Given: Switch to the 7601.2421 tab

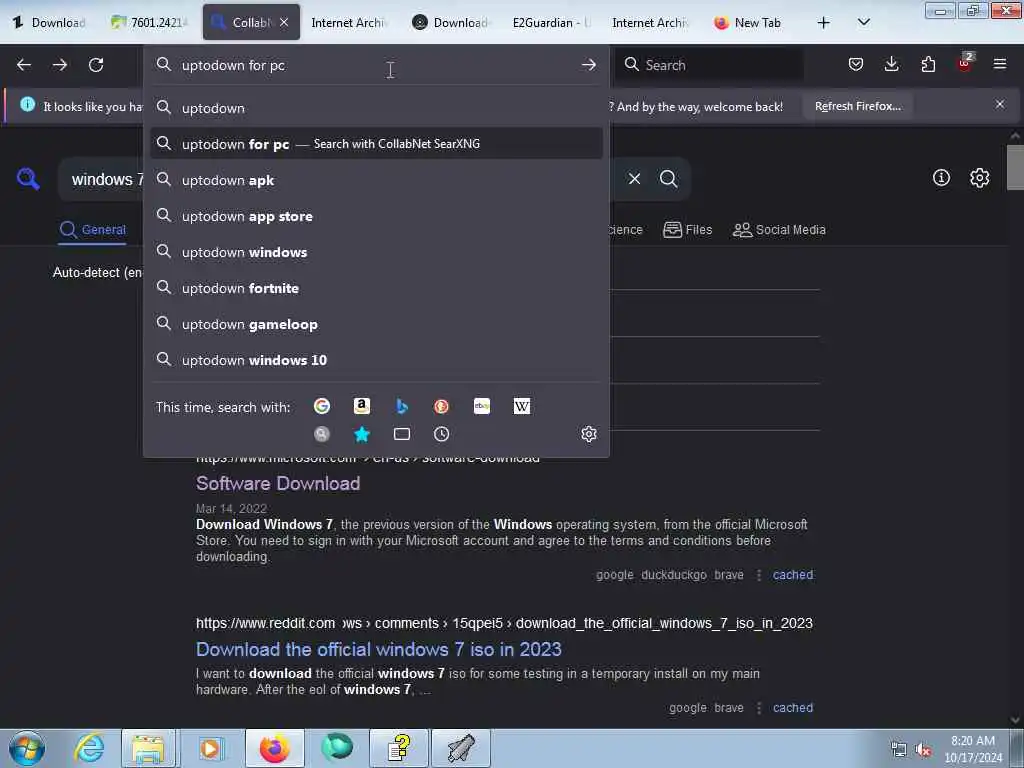Looking at the screenshot, I should (150, 22).
